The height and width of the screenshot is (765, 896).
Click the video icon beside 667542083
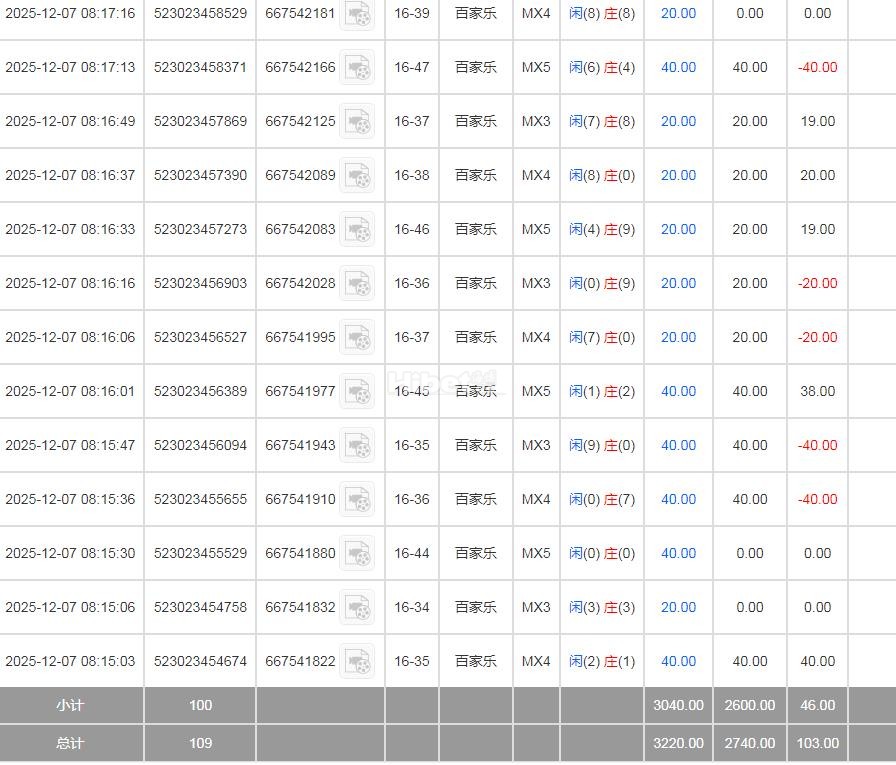pyautogui.click(x=357, y=229)
